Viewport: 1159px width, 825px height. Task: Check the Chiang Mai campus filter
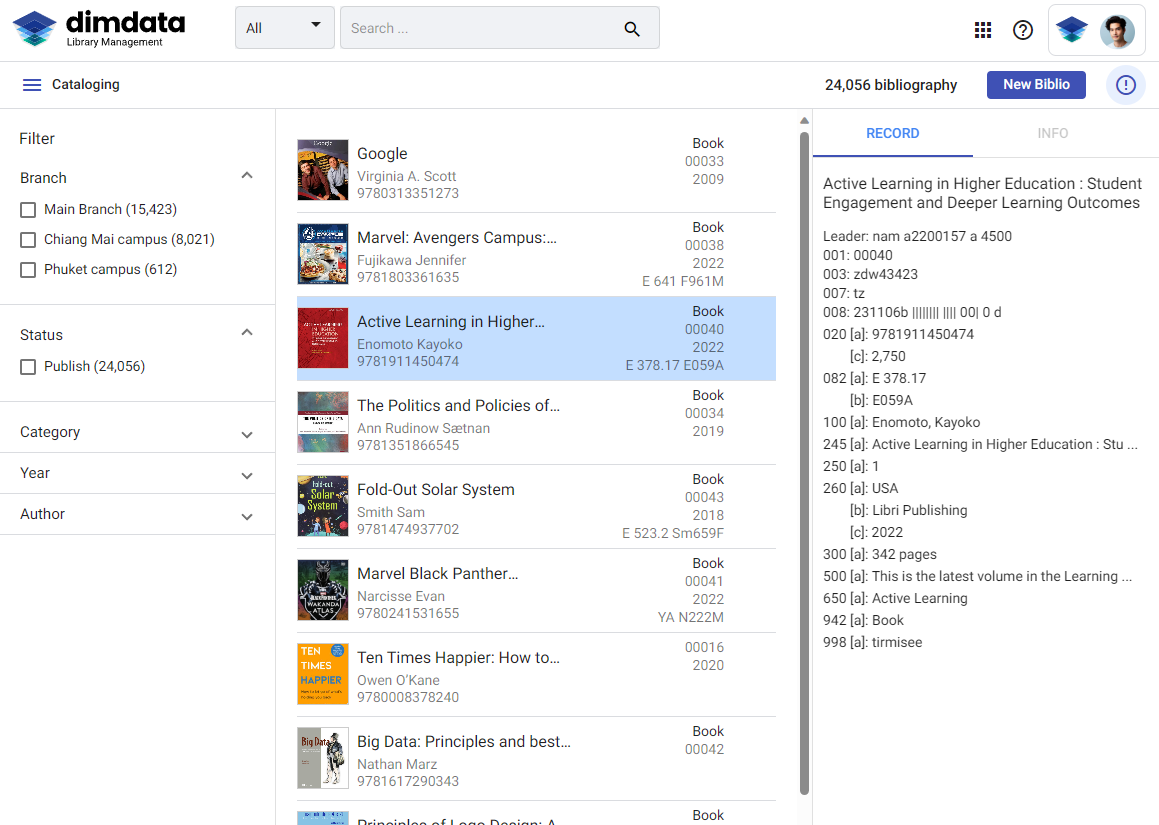pos(28,240)
